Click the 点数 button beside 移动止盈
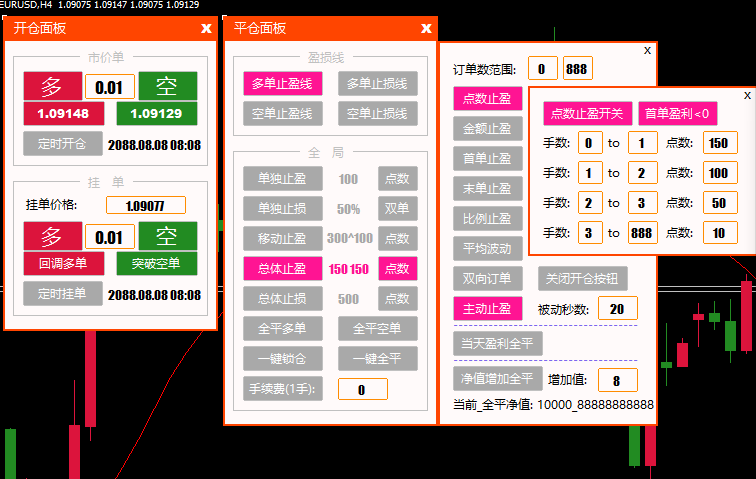This screenshot has width=756, height=479. (x=398, y=238)
